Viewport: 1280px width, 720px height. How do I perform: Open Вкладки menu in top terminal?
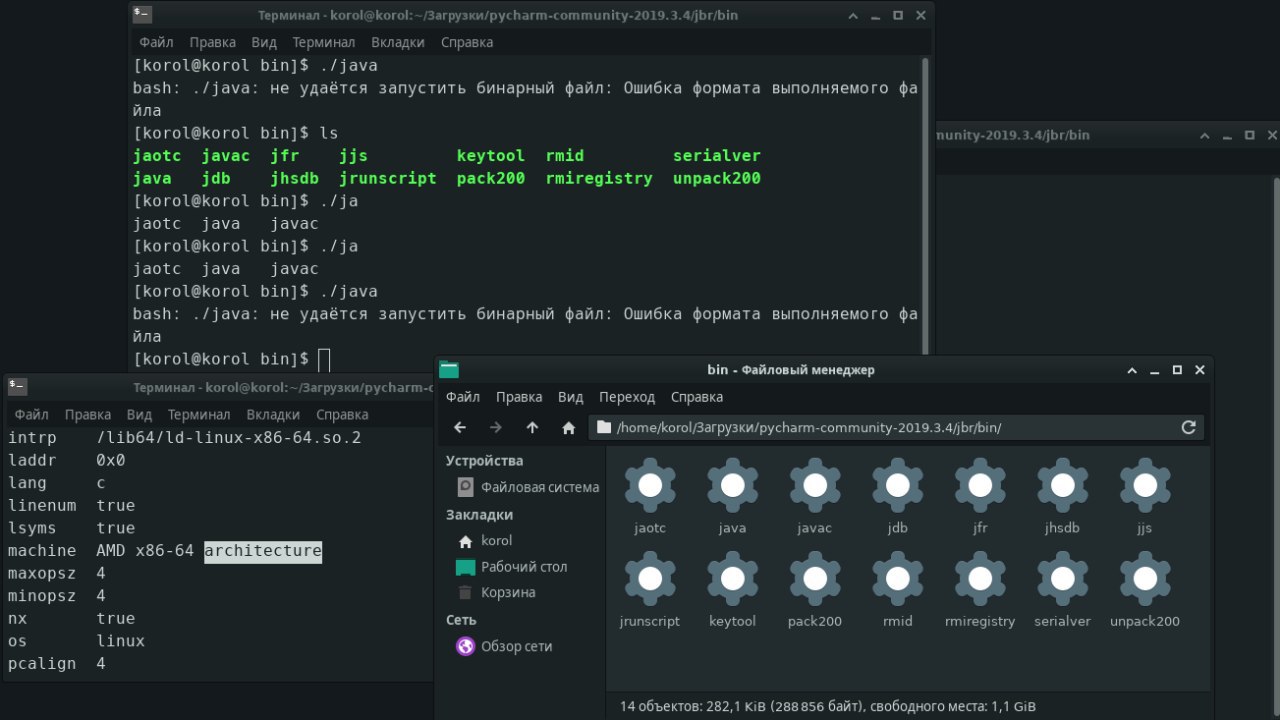[x=398, y=42]
